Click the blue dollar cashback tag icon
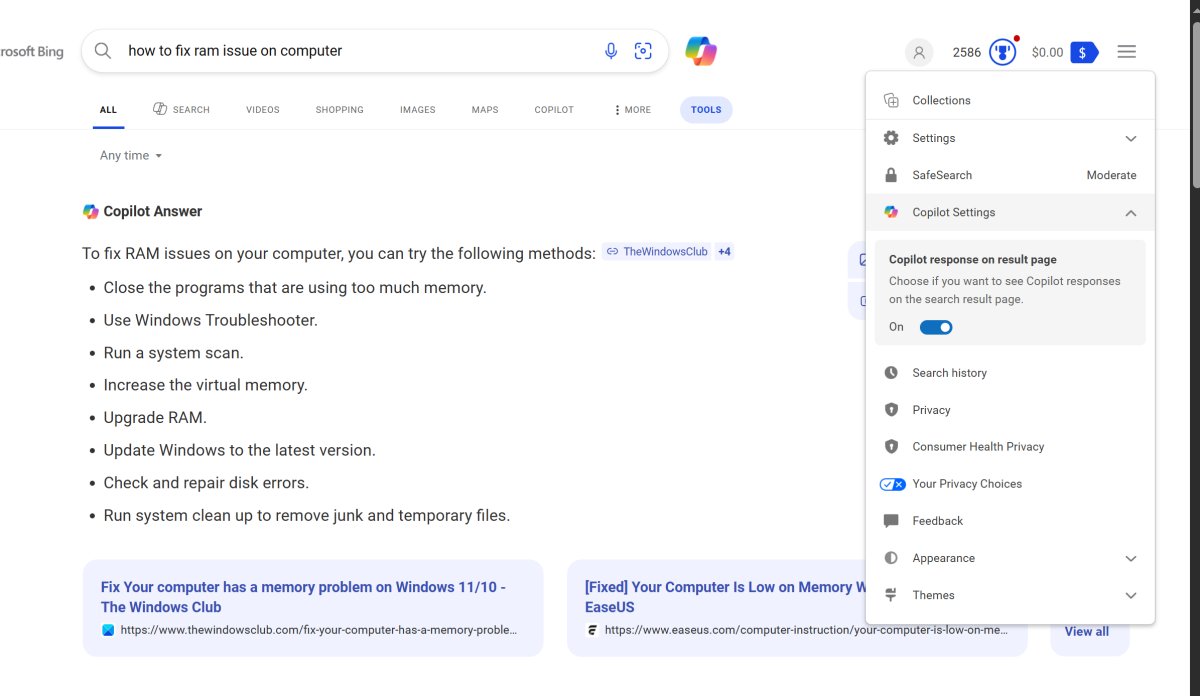1200x696 pixels. (1084, 52)
